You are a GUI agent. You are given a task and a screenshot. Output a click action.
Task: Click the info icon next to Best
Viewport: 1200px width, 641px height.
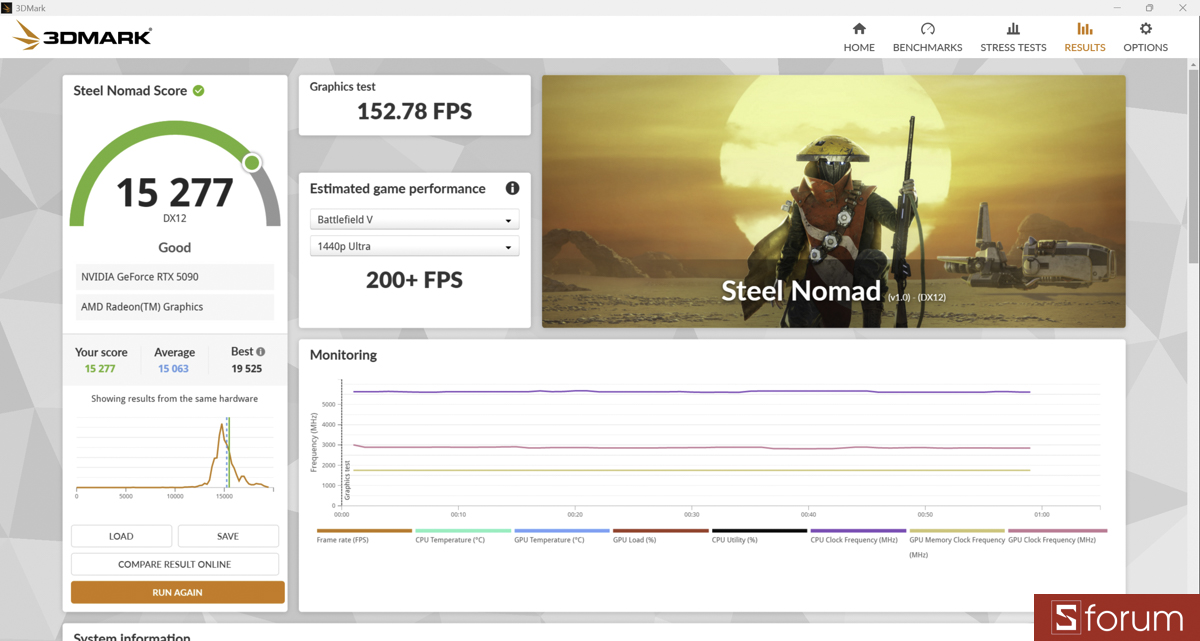(x=261, y=352)
